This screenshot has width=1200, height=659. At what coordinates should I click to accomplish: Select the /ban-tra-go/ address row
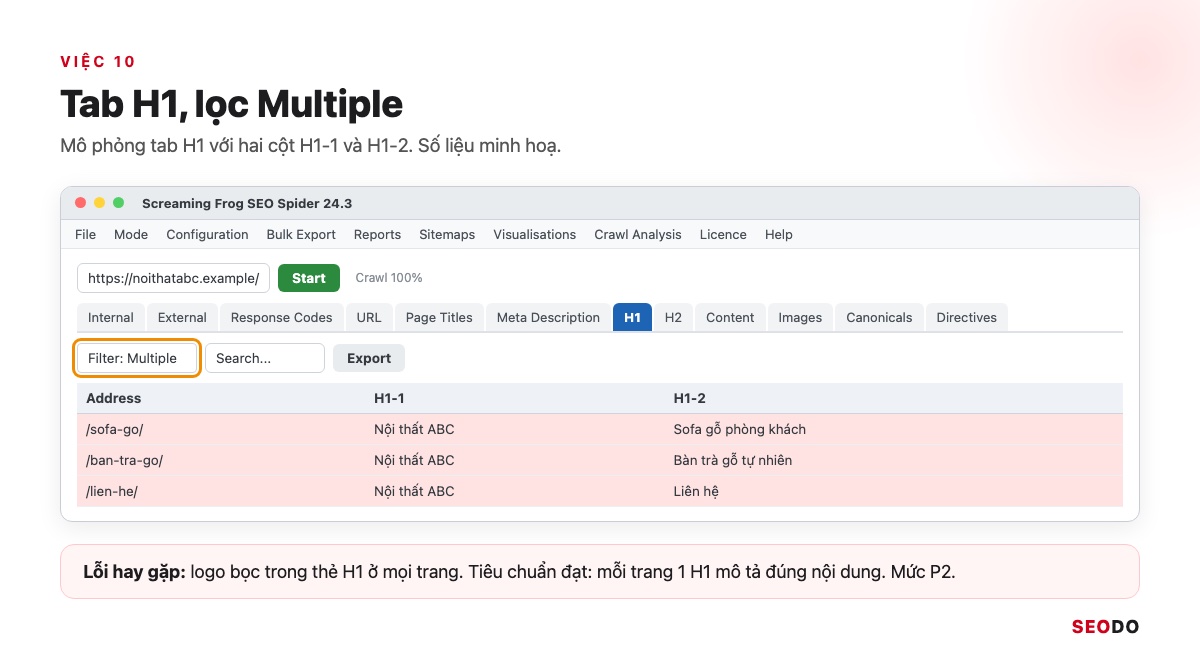click(x=600, y=460)
